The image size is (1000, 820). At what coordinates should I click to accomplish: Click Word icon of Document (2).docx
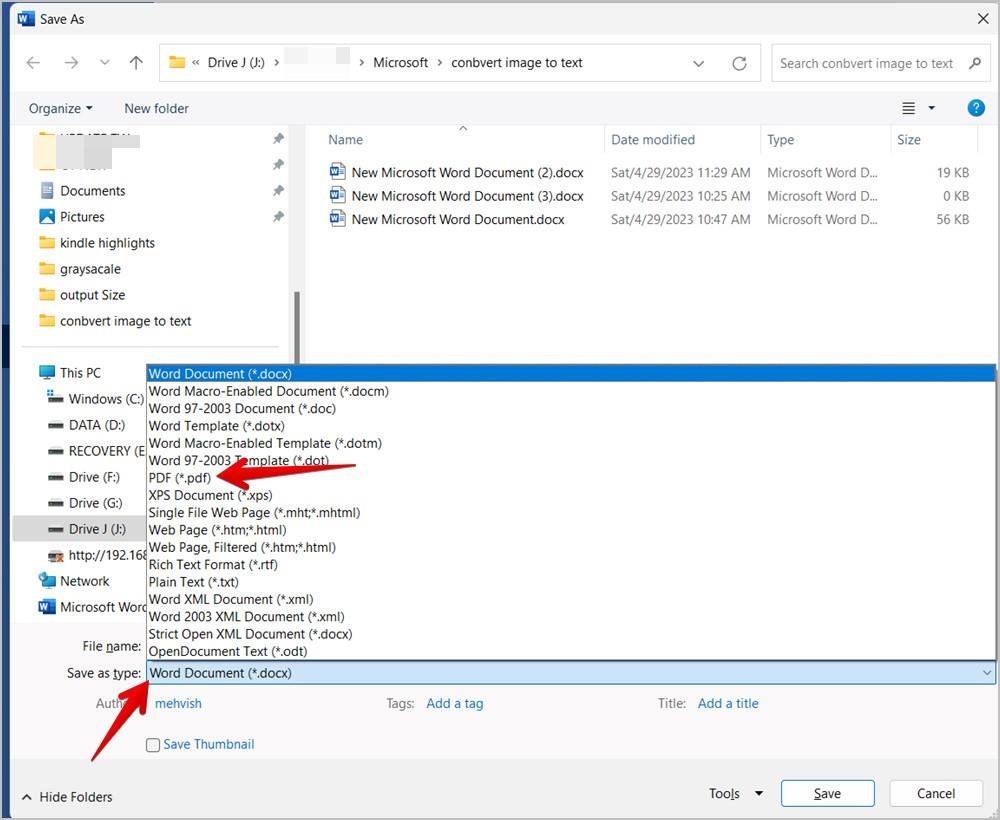click(x=337, y=172)
